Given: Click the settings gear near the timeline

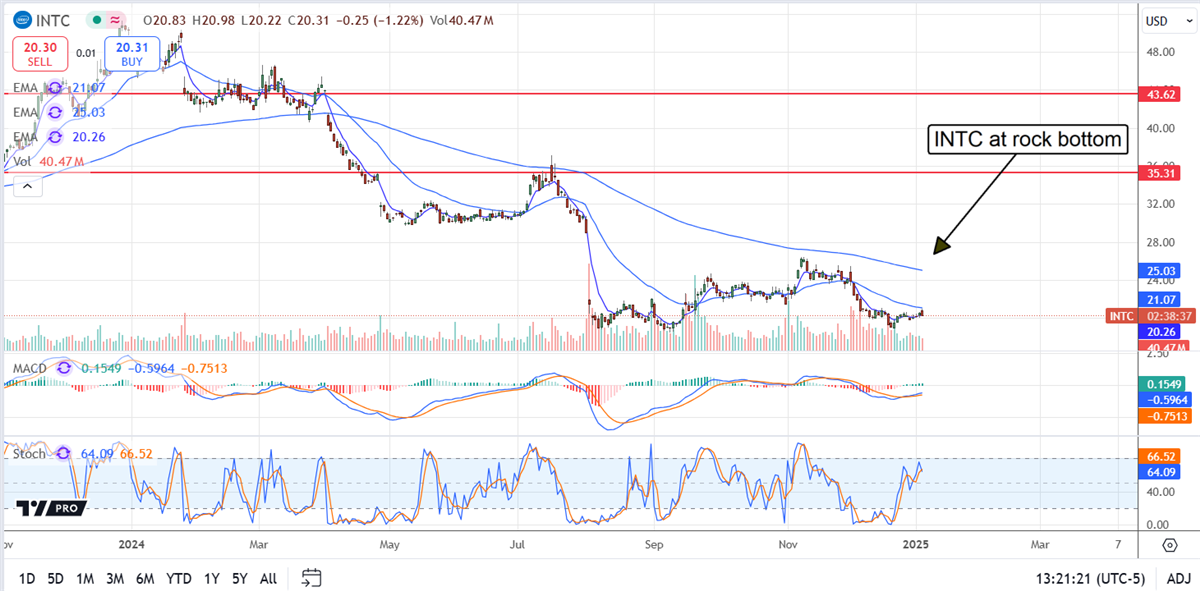Looking at the screenshot, I should tap(1168, 545).
